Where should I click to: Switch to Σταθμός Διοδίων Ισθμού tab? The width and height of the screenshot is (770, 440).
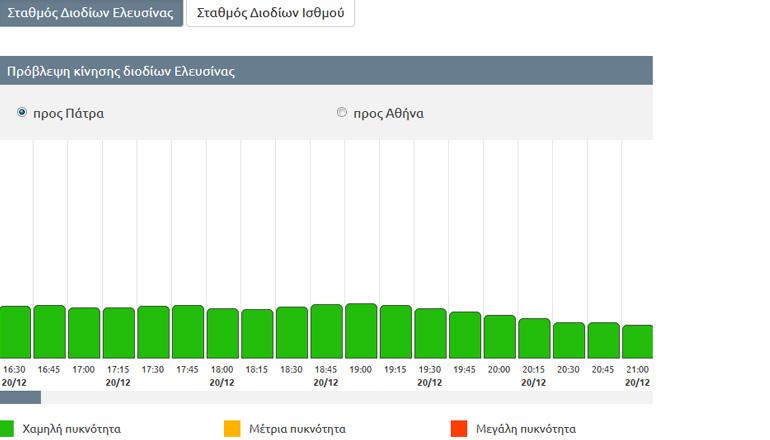(270, 14)
